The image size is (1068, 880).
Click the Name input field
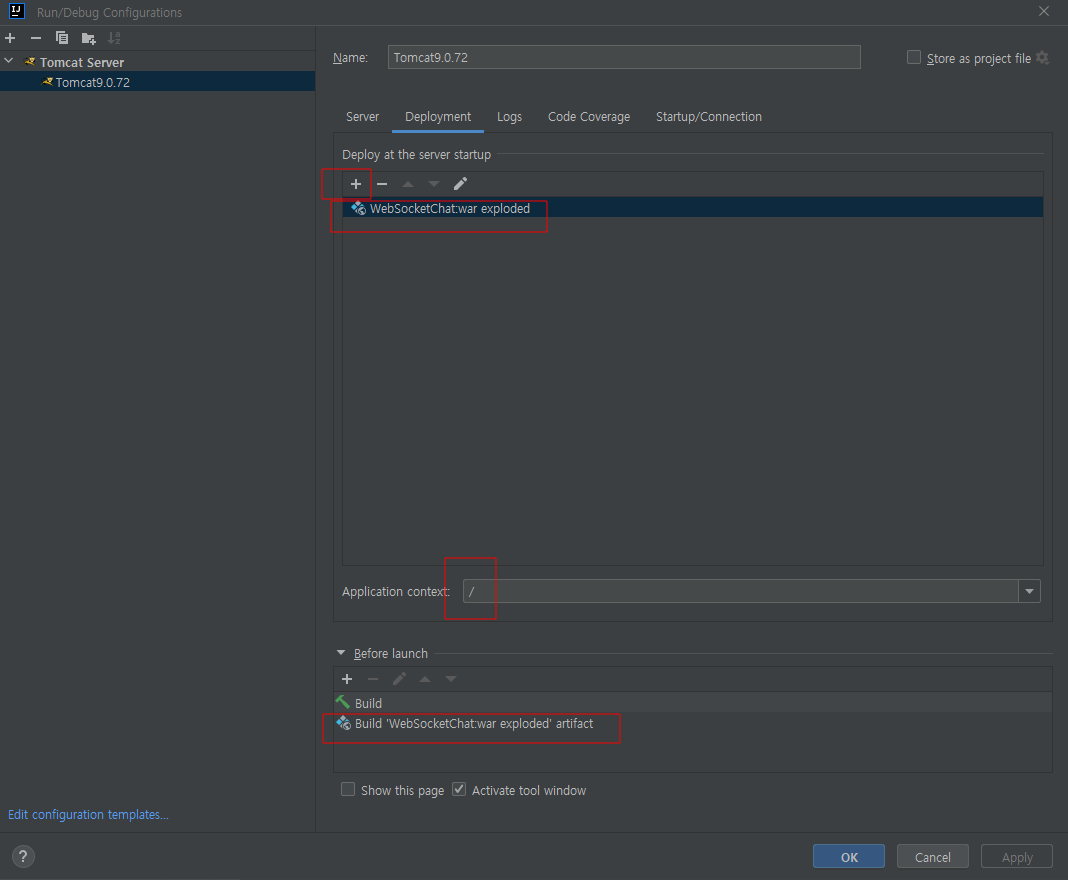tap(624, 57)
